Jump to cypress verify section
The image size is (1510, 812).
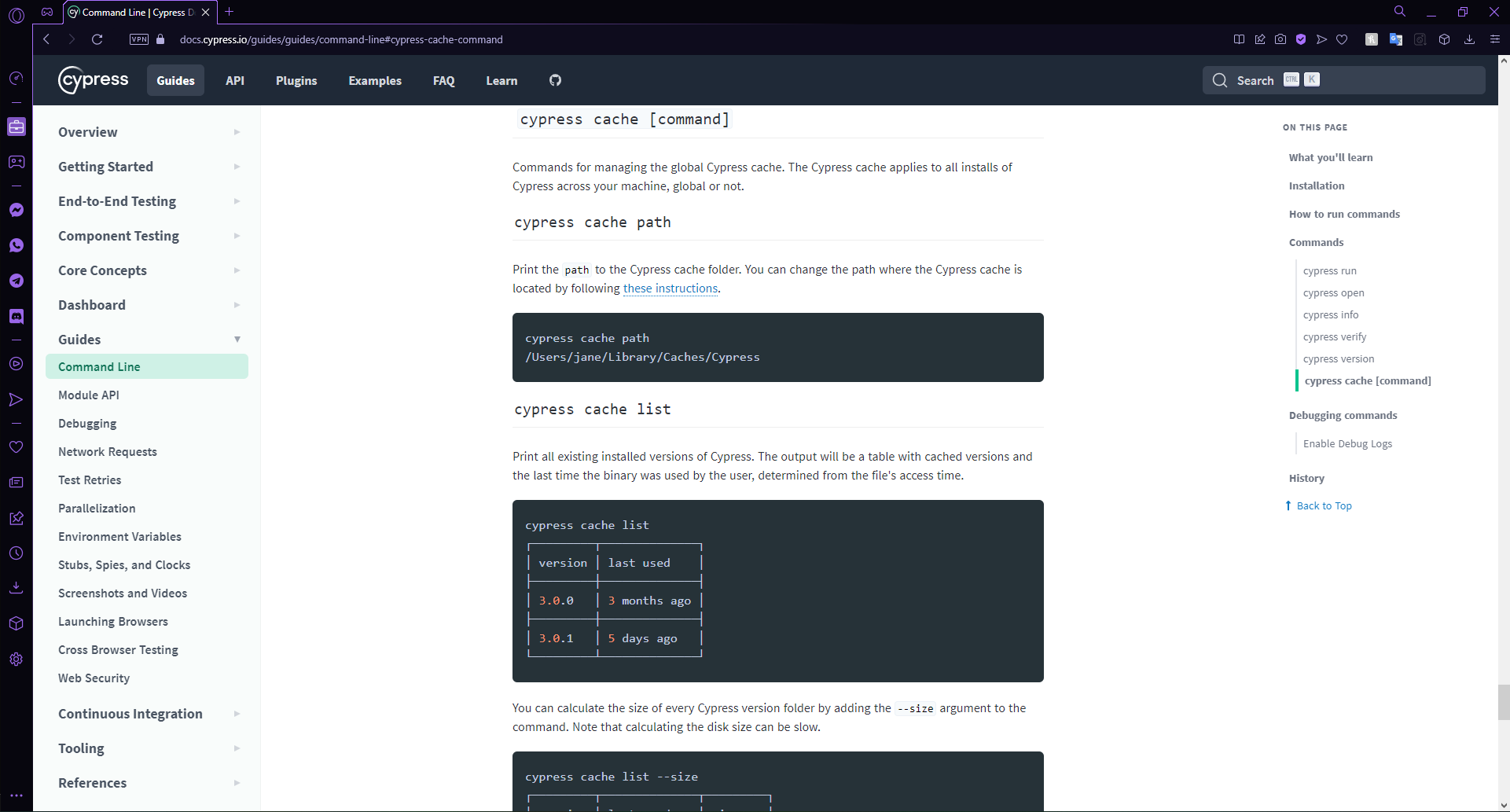click(x=1335, y=336)
